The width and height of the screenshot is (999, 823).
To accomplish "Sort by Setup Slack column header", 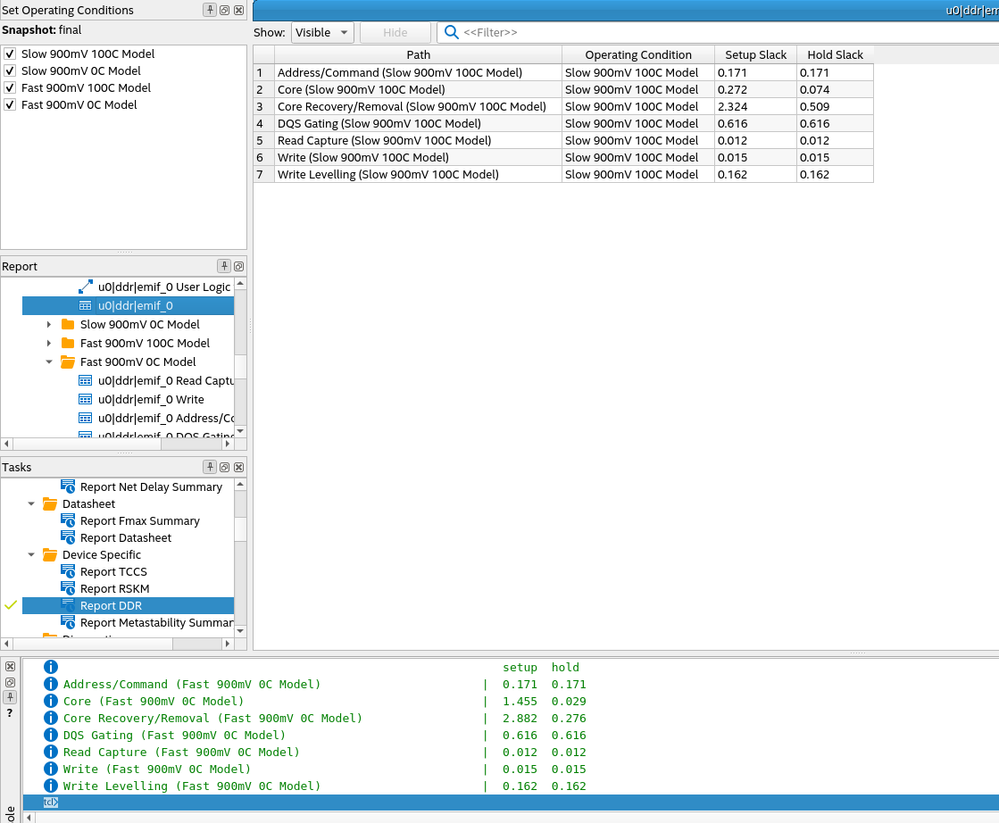I will point(755,55).
